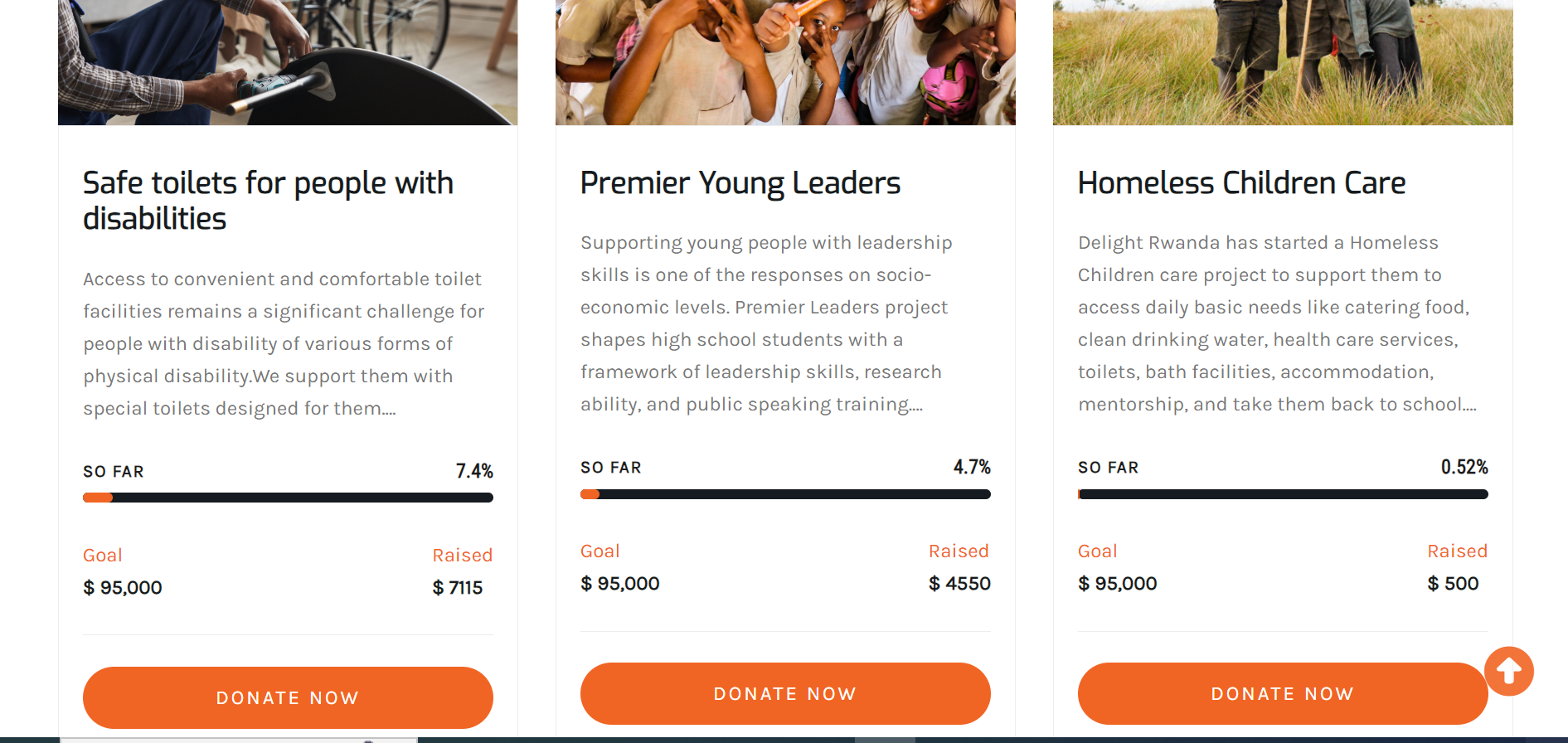The height and width of the screenshot is (743, 1568).
Task: Click the scroll-to-top arrow icon
Action: coord(1508,671)
